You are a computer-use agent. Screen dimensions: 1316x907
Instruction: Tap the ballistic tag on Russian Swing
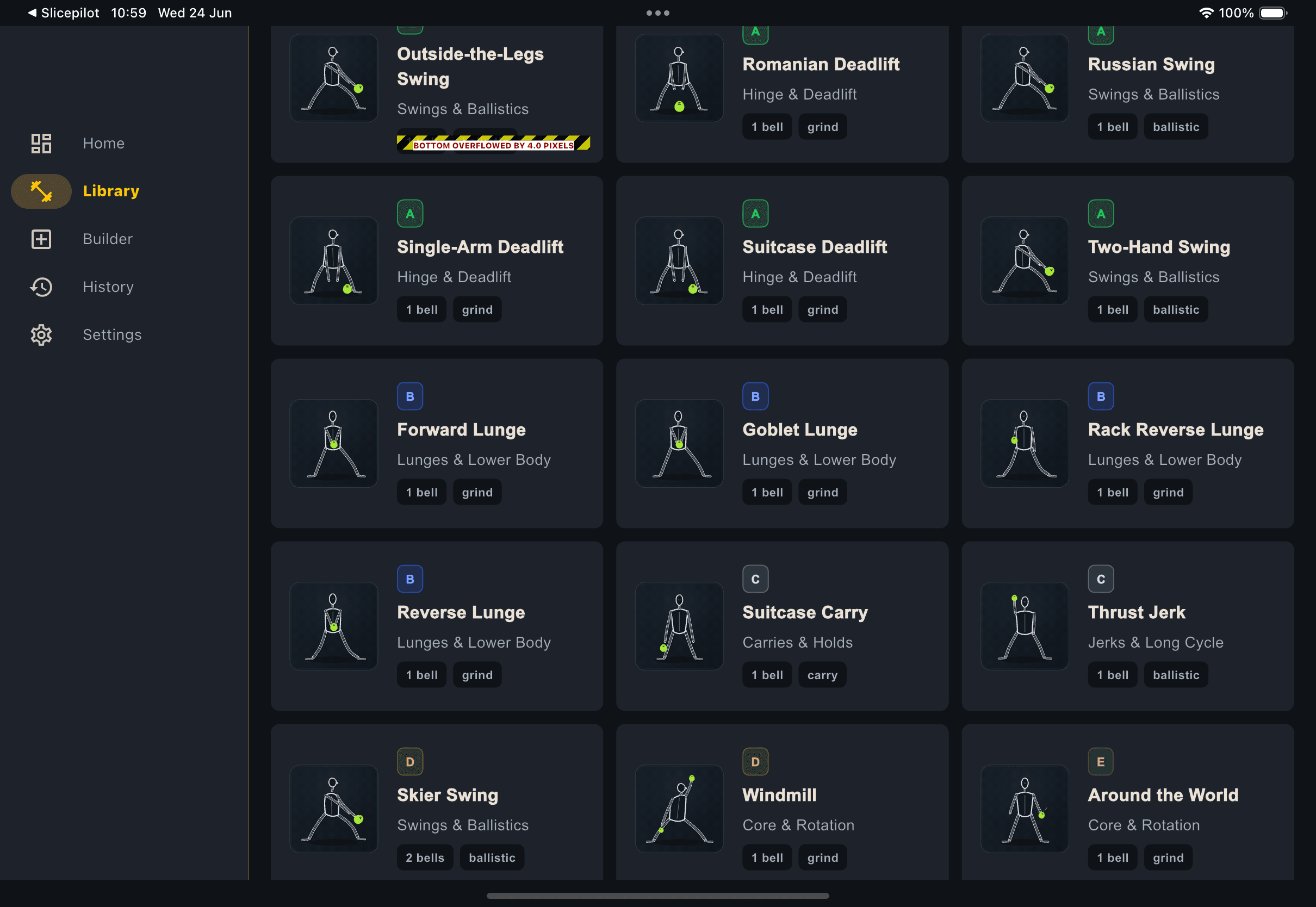[1176, 127]
